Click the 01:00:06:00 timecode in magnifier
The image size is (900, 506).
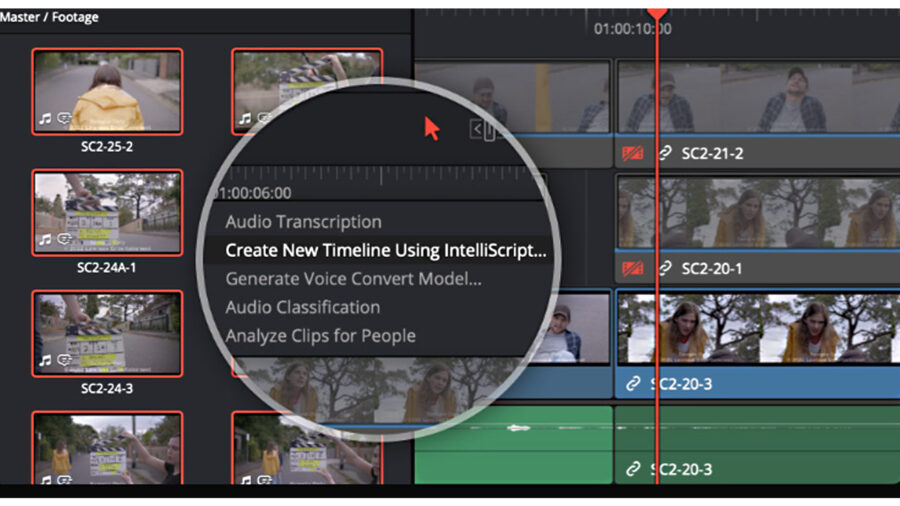pos(253,193)
